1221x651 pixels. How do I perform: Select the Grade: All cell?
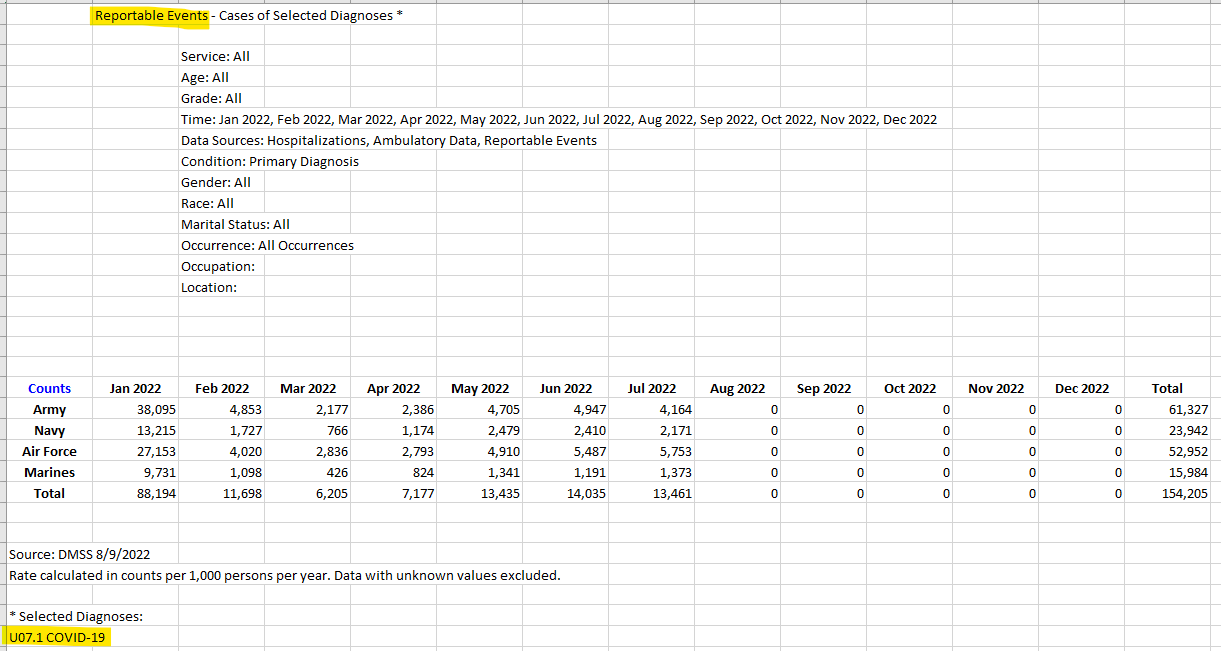coord(211,98)
